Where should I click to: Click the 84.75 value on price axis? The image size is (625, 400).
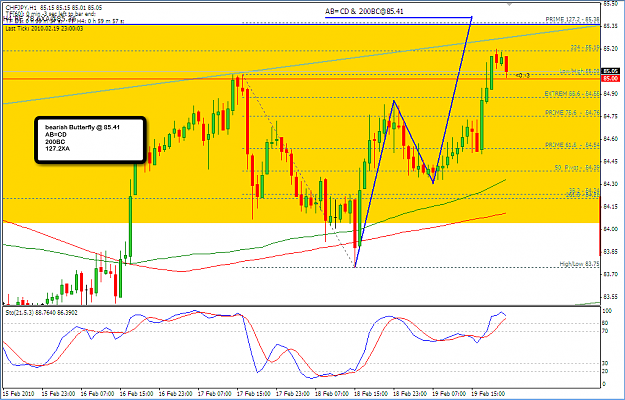point(610,116)
